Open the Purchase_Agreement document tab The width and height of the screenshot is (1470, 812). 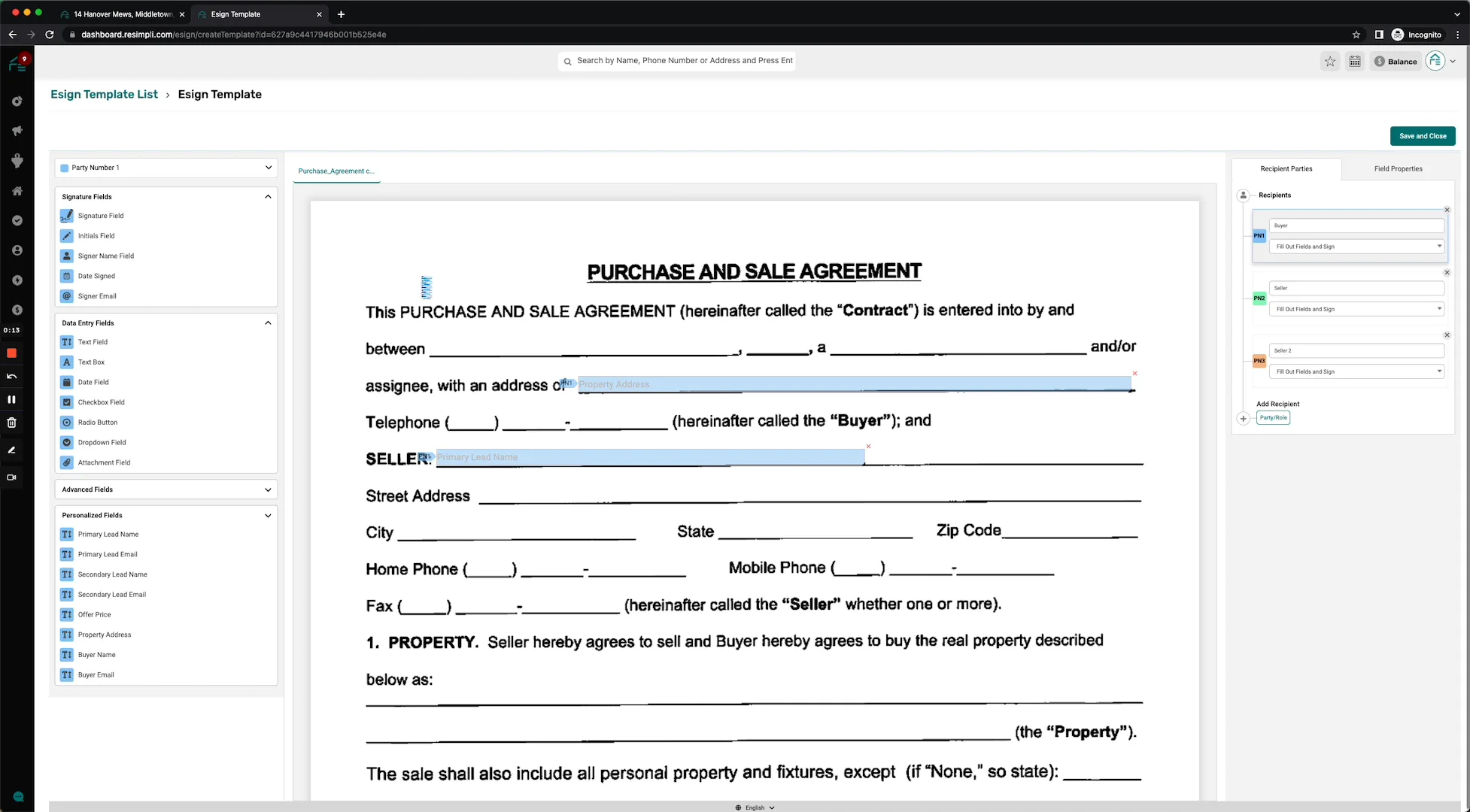click(x=336, y=171)
